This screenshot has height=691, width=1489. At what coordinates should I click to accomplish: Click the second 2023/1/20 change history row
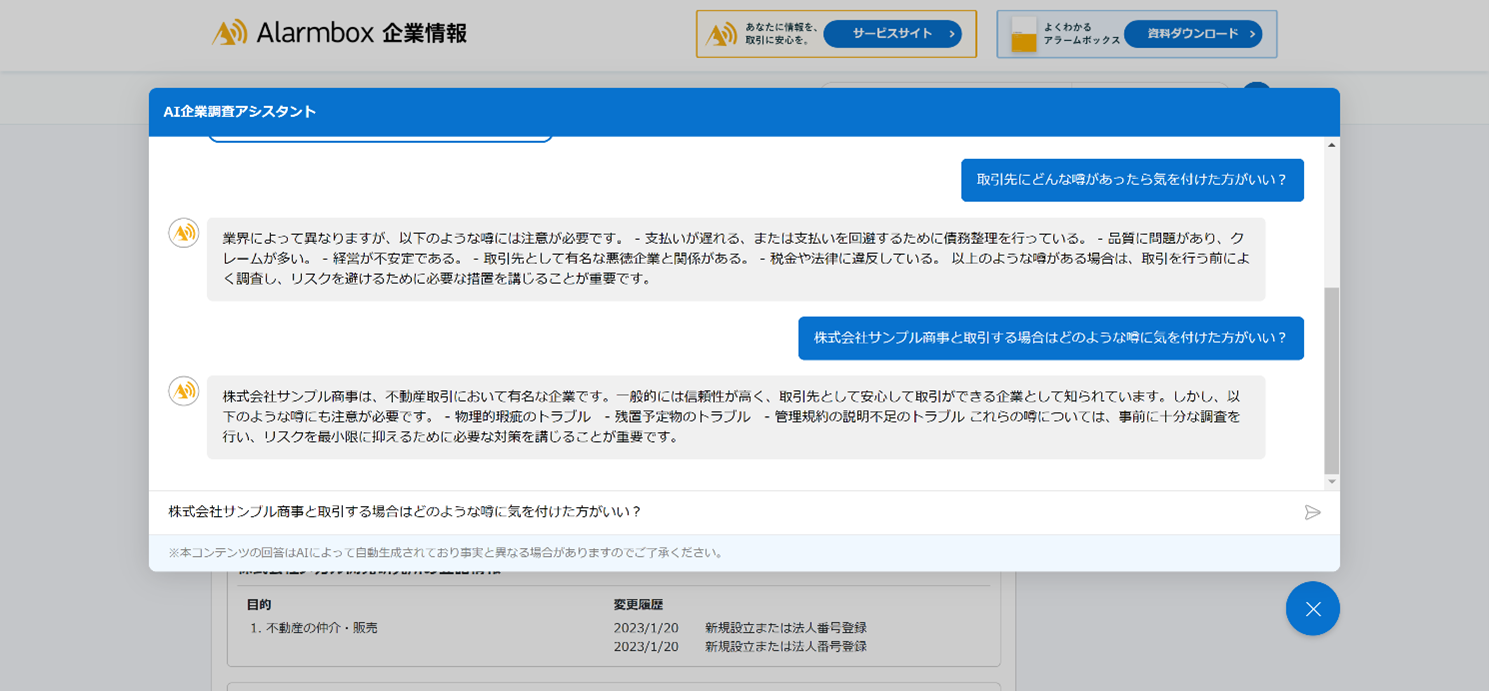(740, 647)
